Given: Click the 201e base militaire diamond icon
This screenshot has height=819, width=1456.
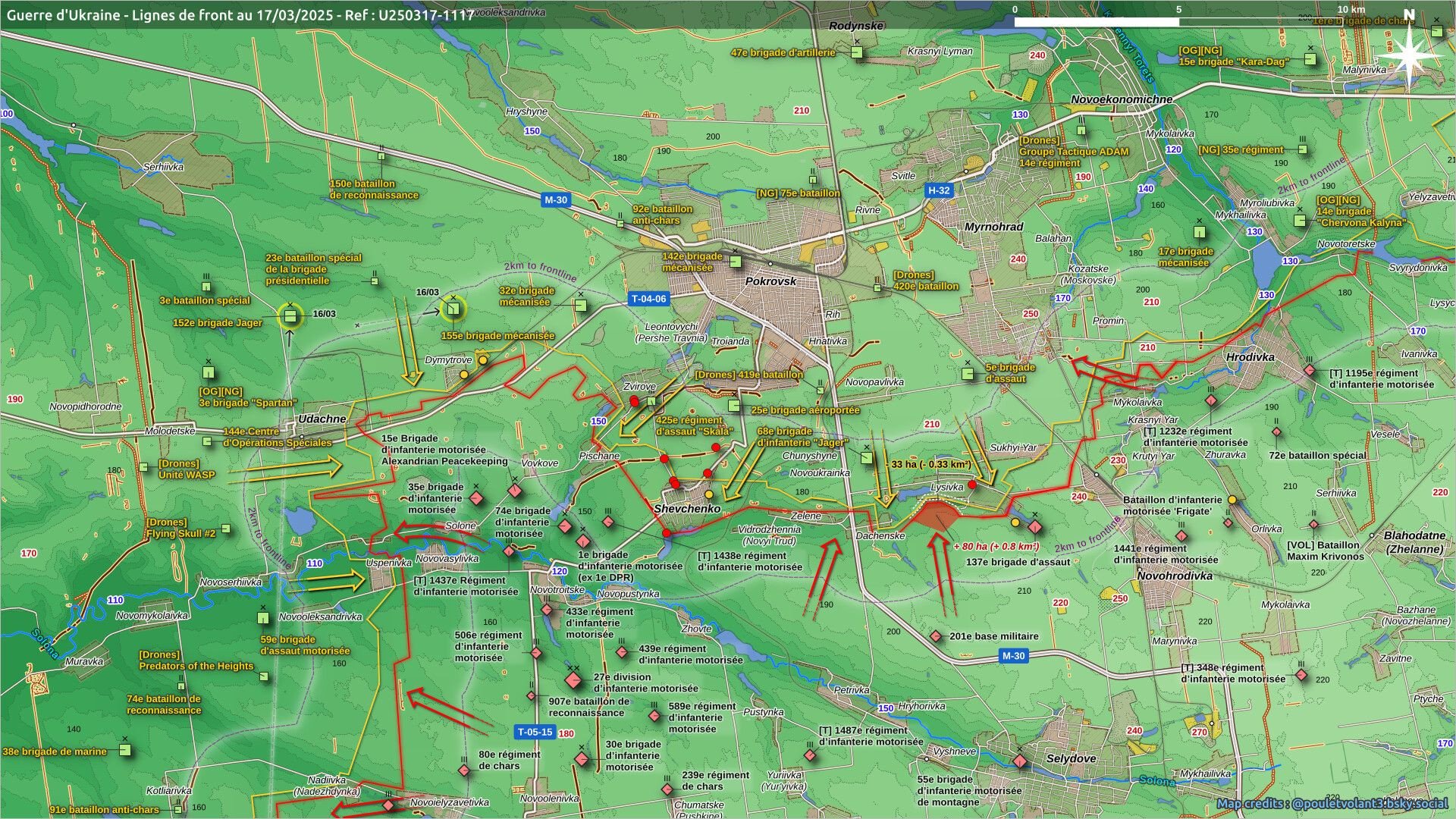Looking at the screenshot, I should pos(937,636).
